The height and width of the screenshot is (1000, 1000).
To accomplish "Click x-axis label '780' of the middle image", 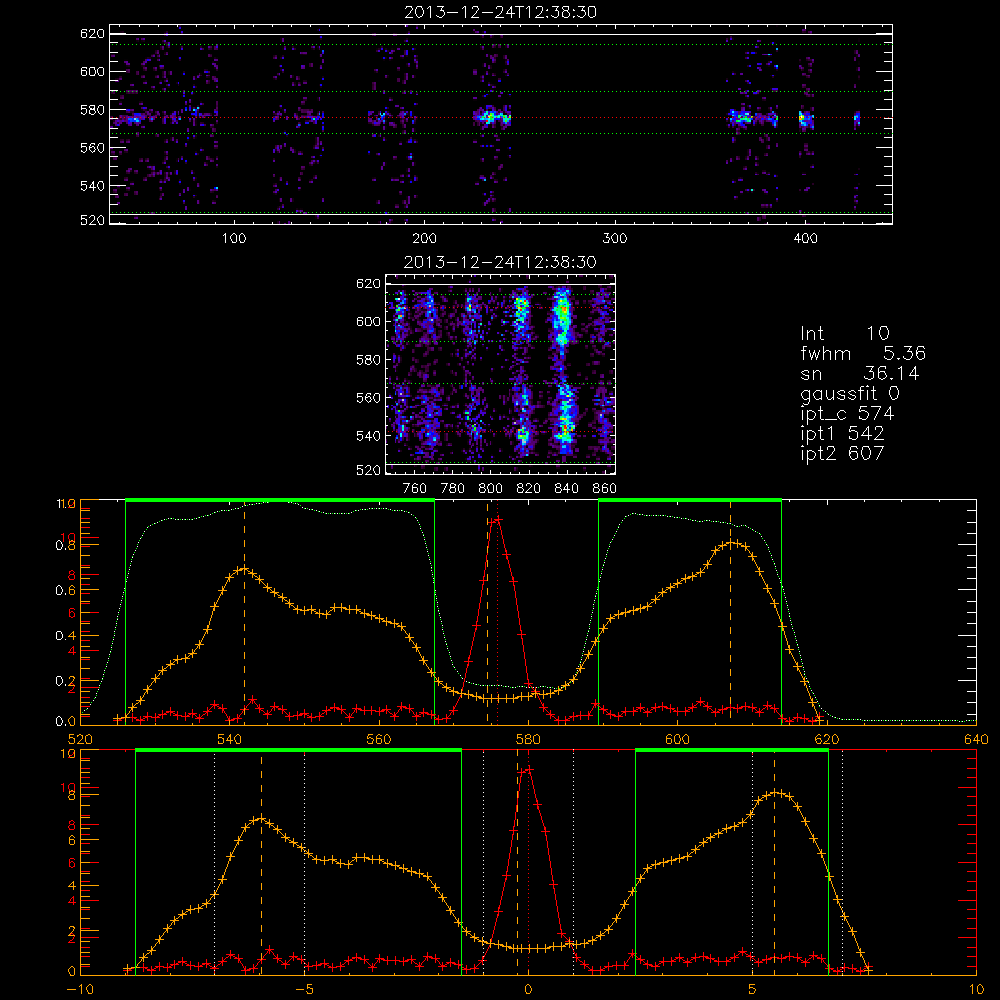I will point(453,489).
